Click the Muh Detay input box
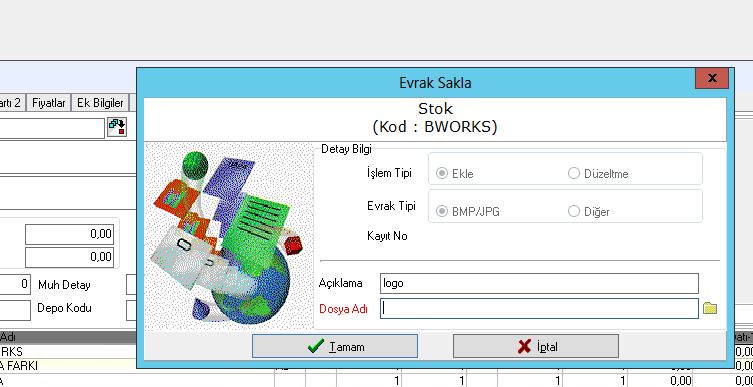 pyautogui.click(x=131, y=285)
